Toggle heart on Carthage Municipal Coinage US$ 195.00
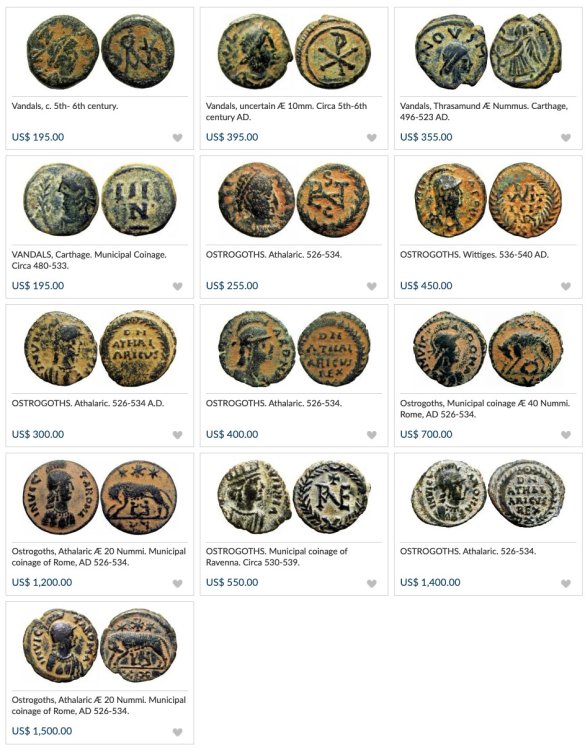 (177, 286)
